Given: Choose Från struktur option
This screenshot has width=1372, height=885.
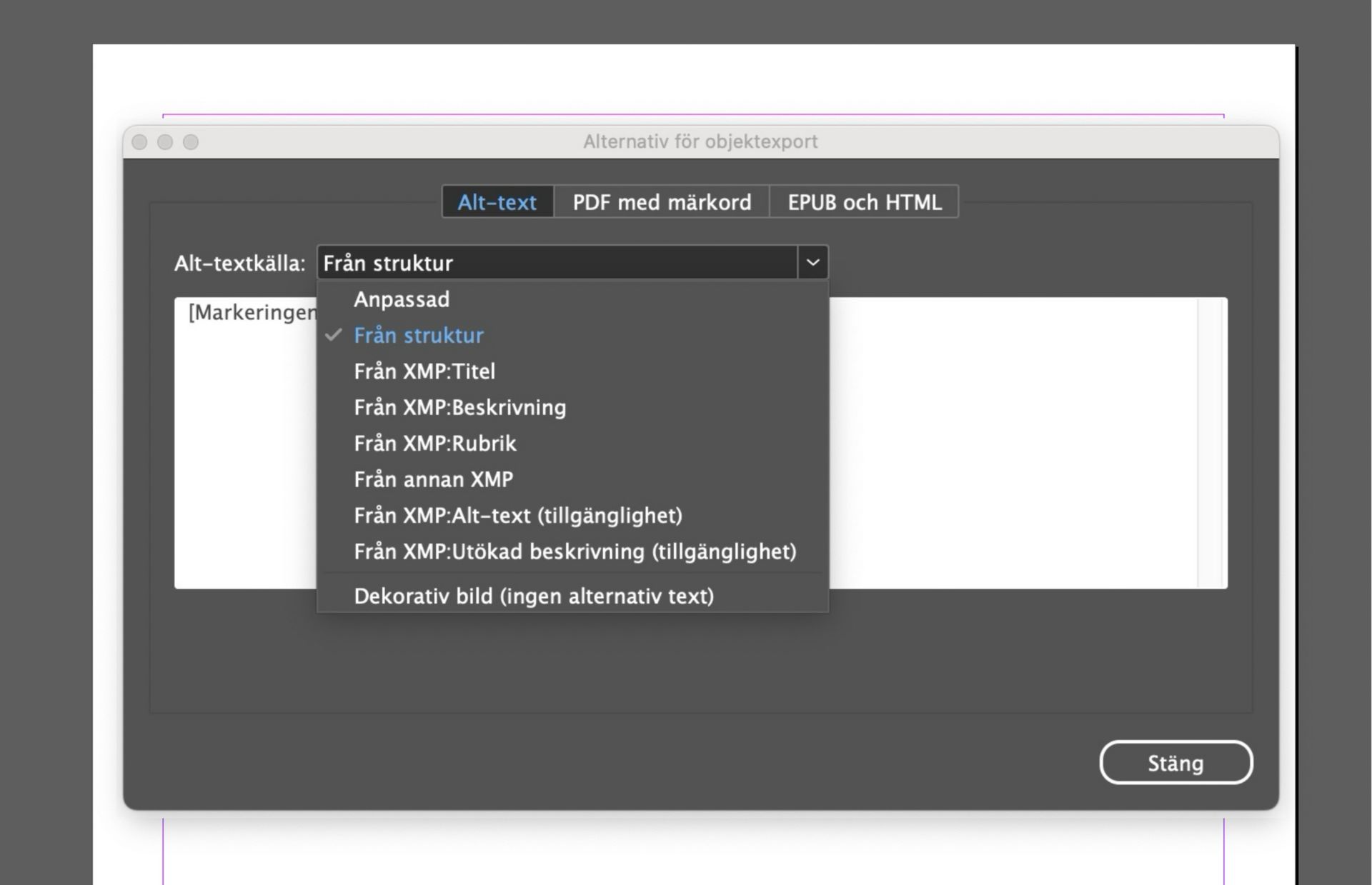Looking at the screenshot, I should (x=419, y=335).
